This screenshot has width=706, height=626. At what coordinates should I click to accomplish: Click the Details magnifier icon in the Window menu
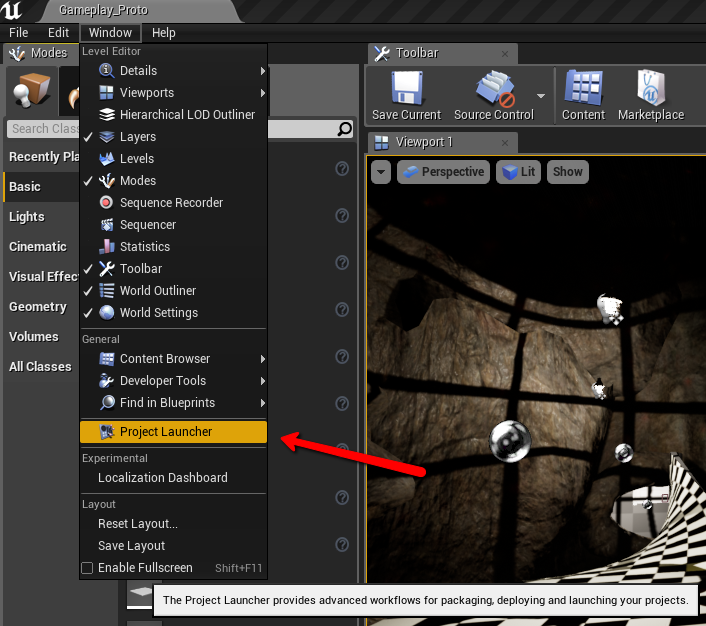tap(107, 71)
